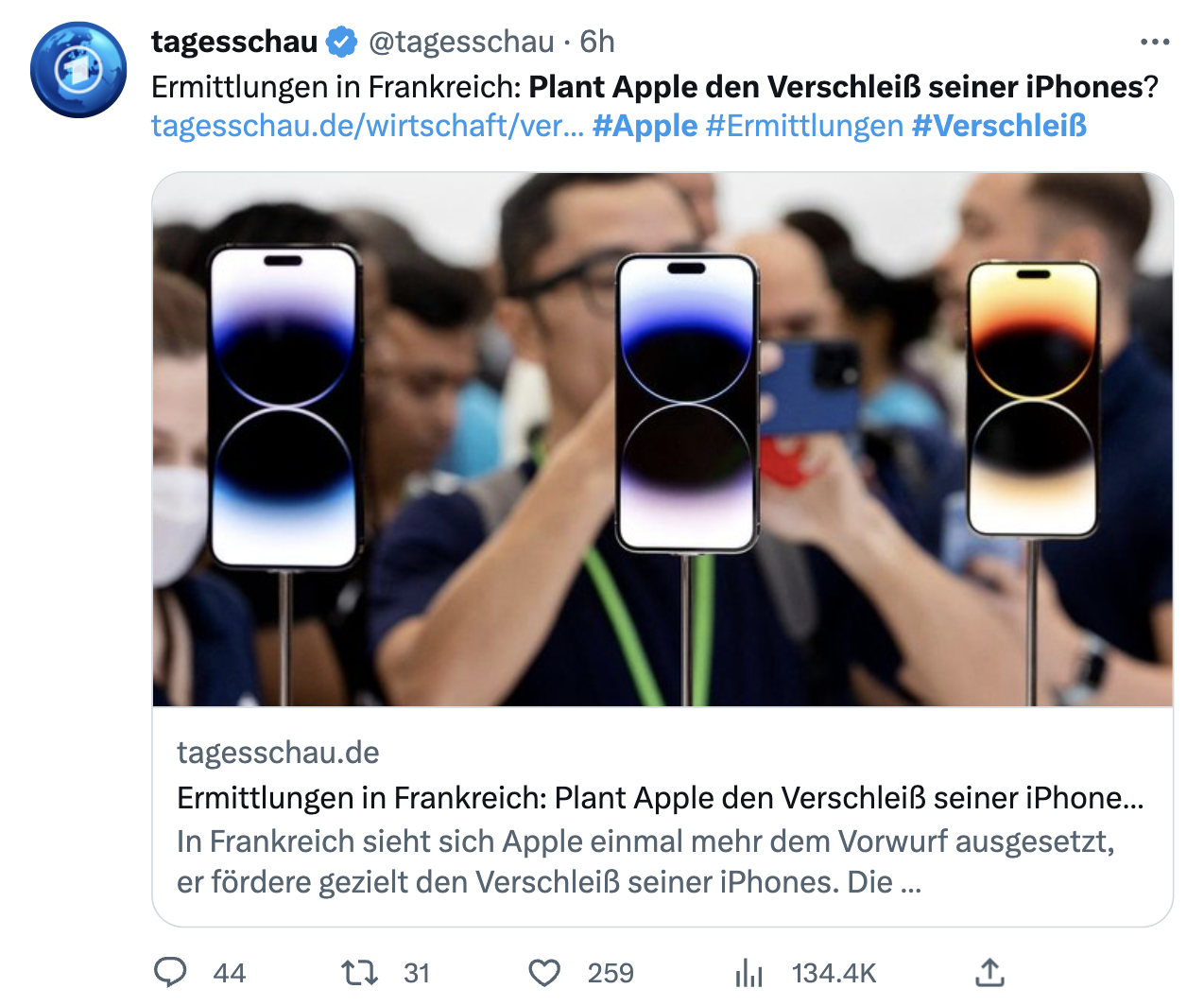
Task: Click the tagesschau.de card domain label
Action: tap(278, 753)
